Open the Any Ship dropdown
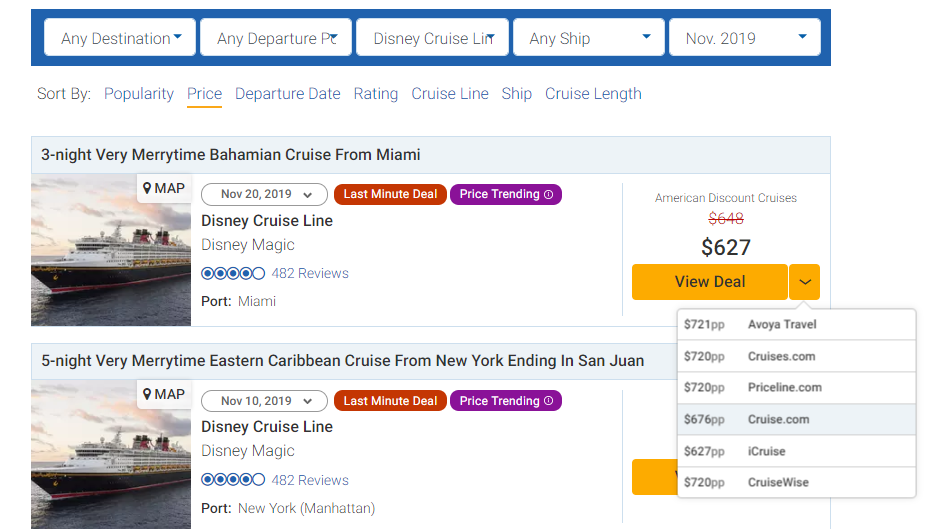 click(x=589, y=38)
